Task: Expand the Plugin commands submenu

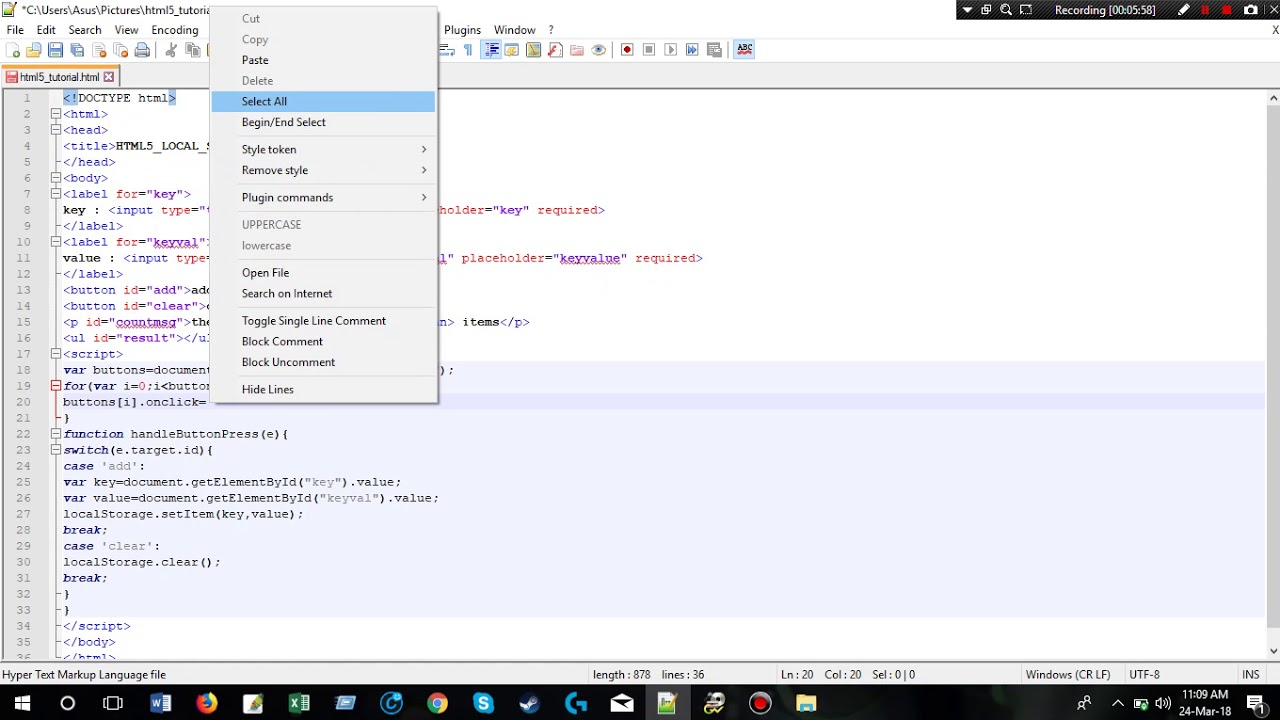Action: coord(324,197)
